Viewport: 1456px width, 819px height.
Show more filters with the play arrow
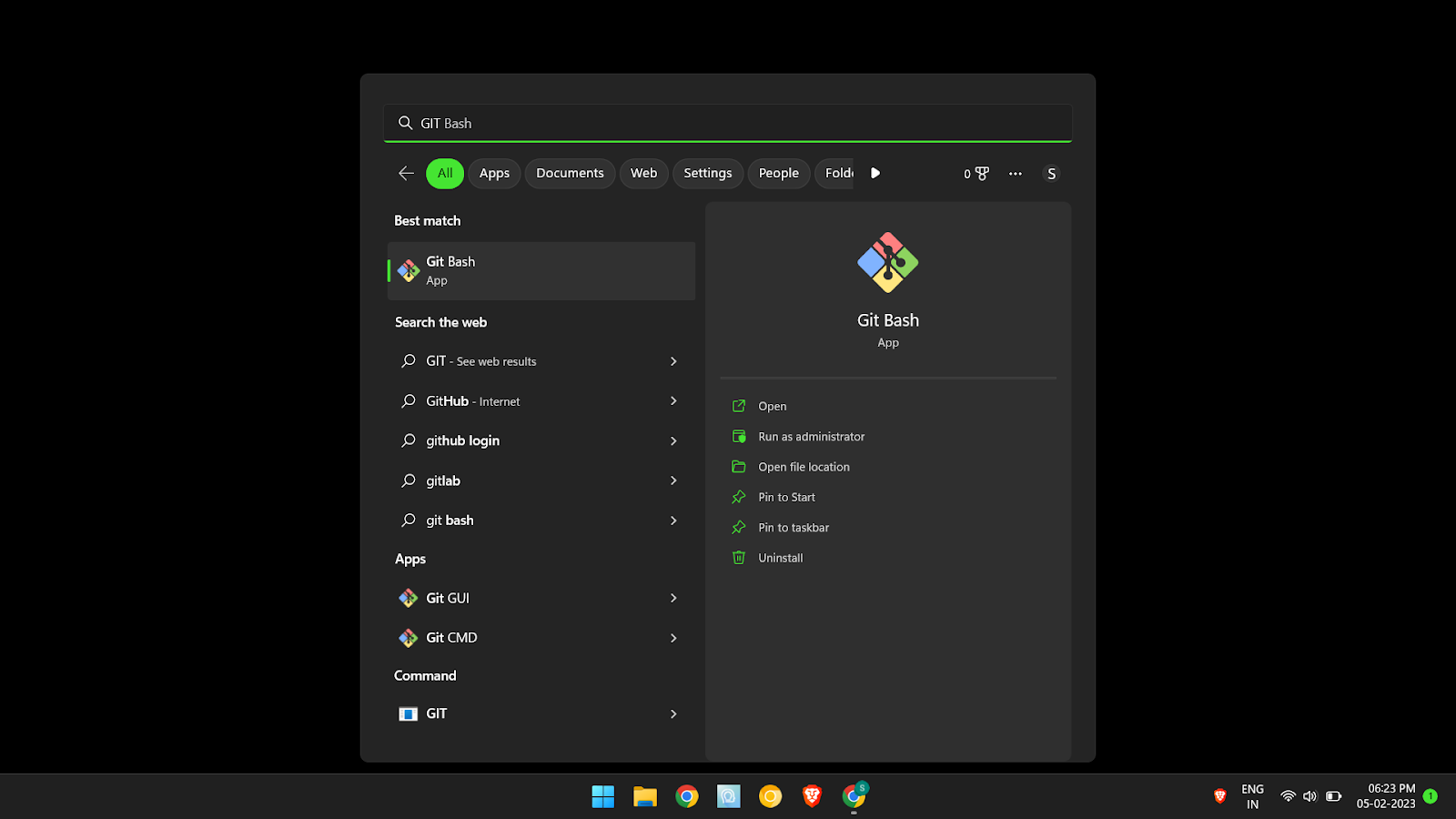(875, 173)
